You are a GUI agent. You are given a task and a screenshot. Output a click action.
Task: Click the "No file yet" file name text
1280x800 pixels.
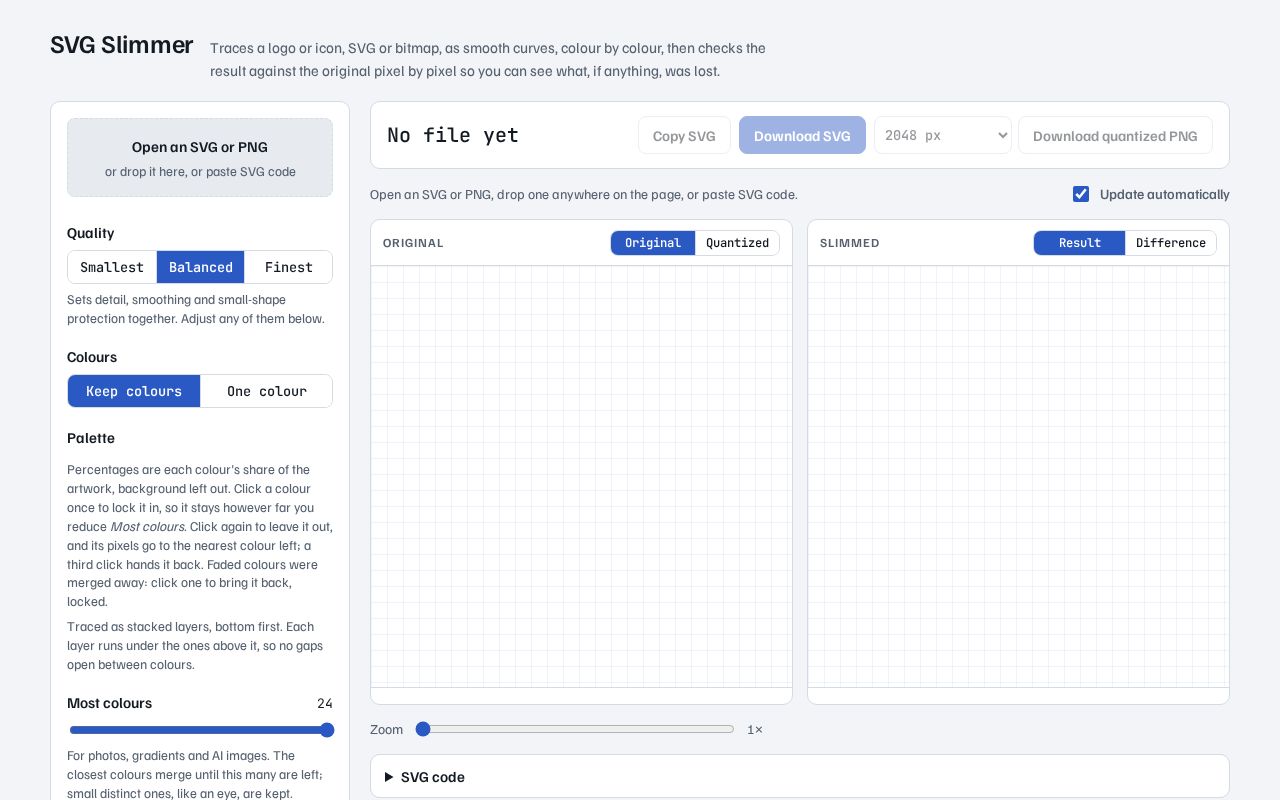pos(453,135)
